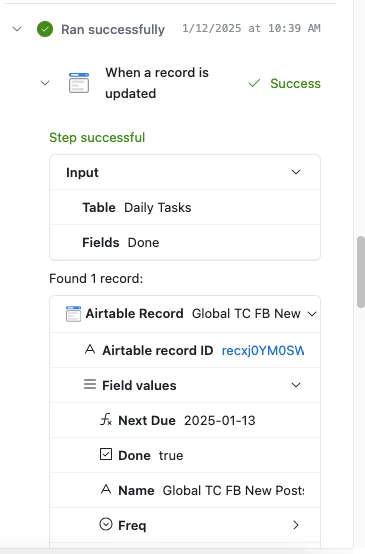The height and width of the screenshot is (554, 365).
Task: Click the formula icon beside Next Due
Action: point(106,420)
